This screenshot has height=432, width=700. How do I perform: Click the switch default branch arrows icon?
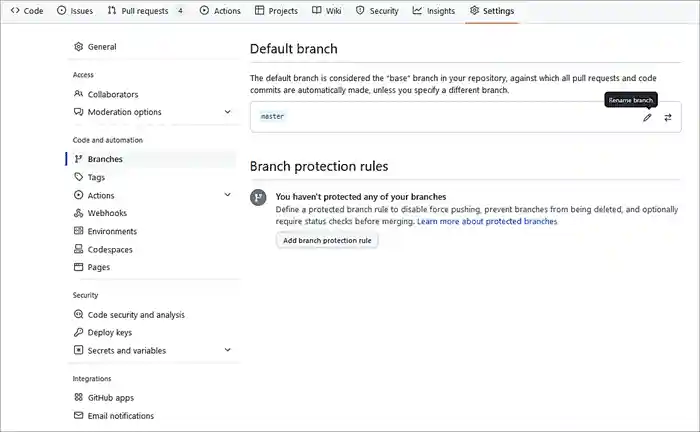[x=668, y=117]
